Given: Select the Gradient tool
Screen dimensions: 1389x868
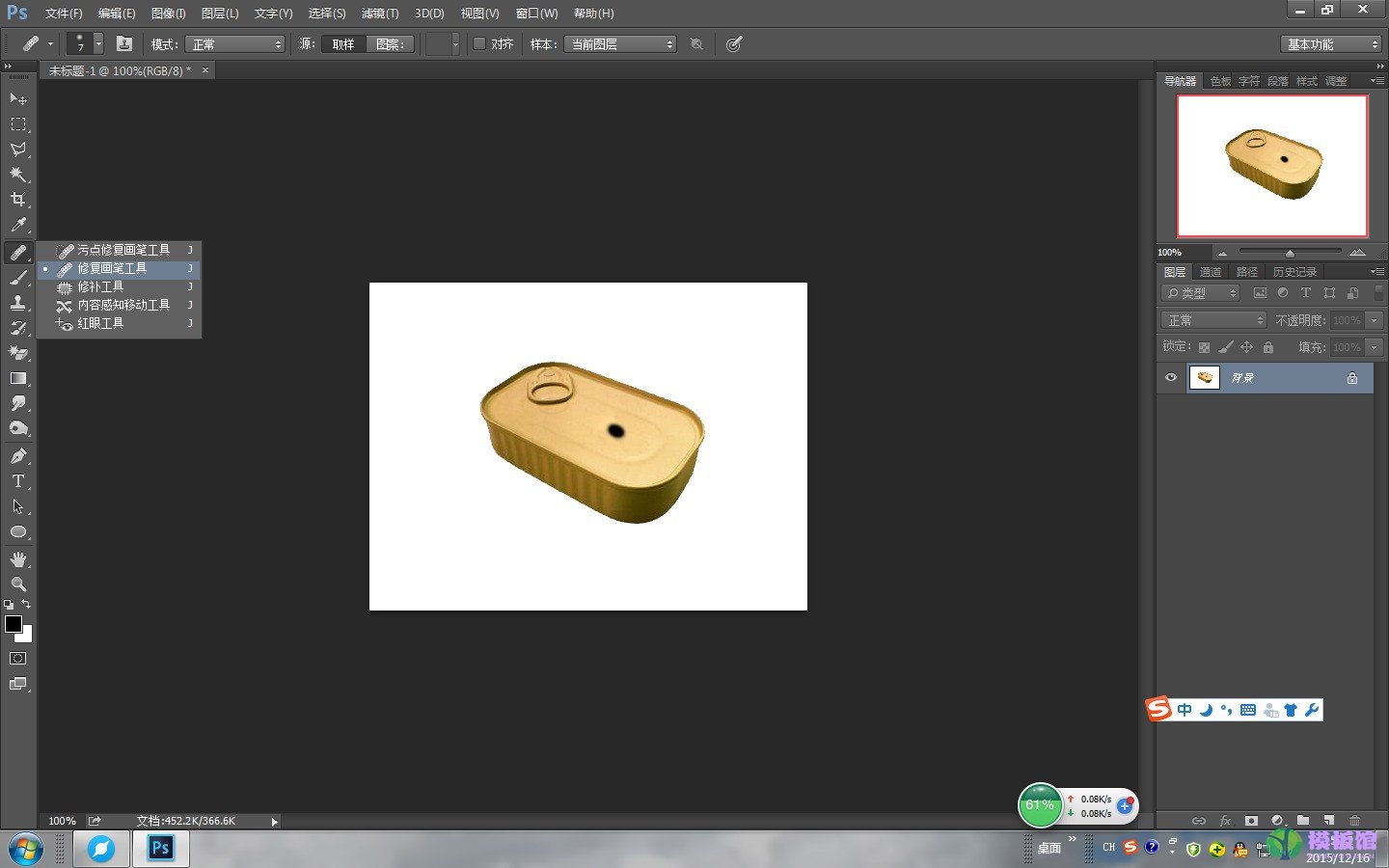Looking at the screenshot, I should pos(18,378).
